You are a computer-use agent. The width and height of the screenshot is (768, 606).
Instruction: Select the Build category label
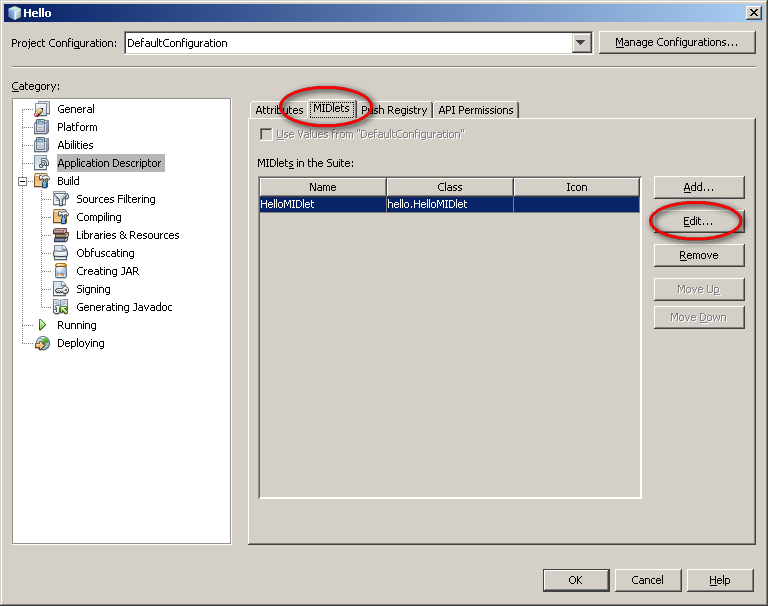click(68, 181)
